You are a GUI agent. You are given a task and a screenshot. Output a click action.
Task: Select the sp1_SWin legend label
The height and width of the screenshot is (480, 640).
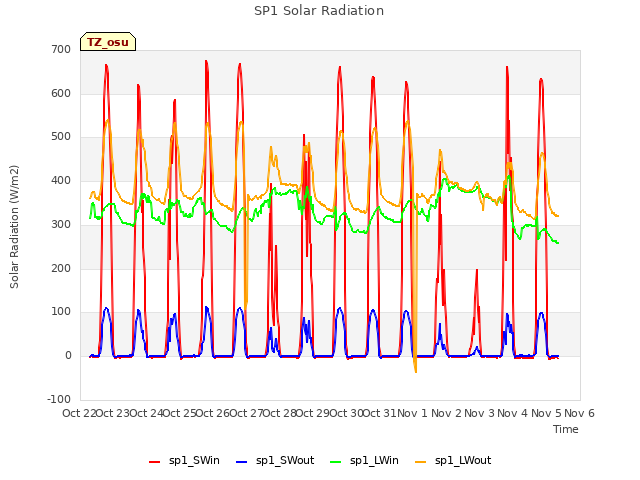[x=194, y=460]
